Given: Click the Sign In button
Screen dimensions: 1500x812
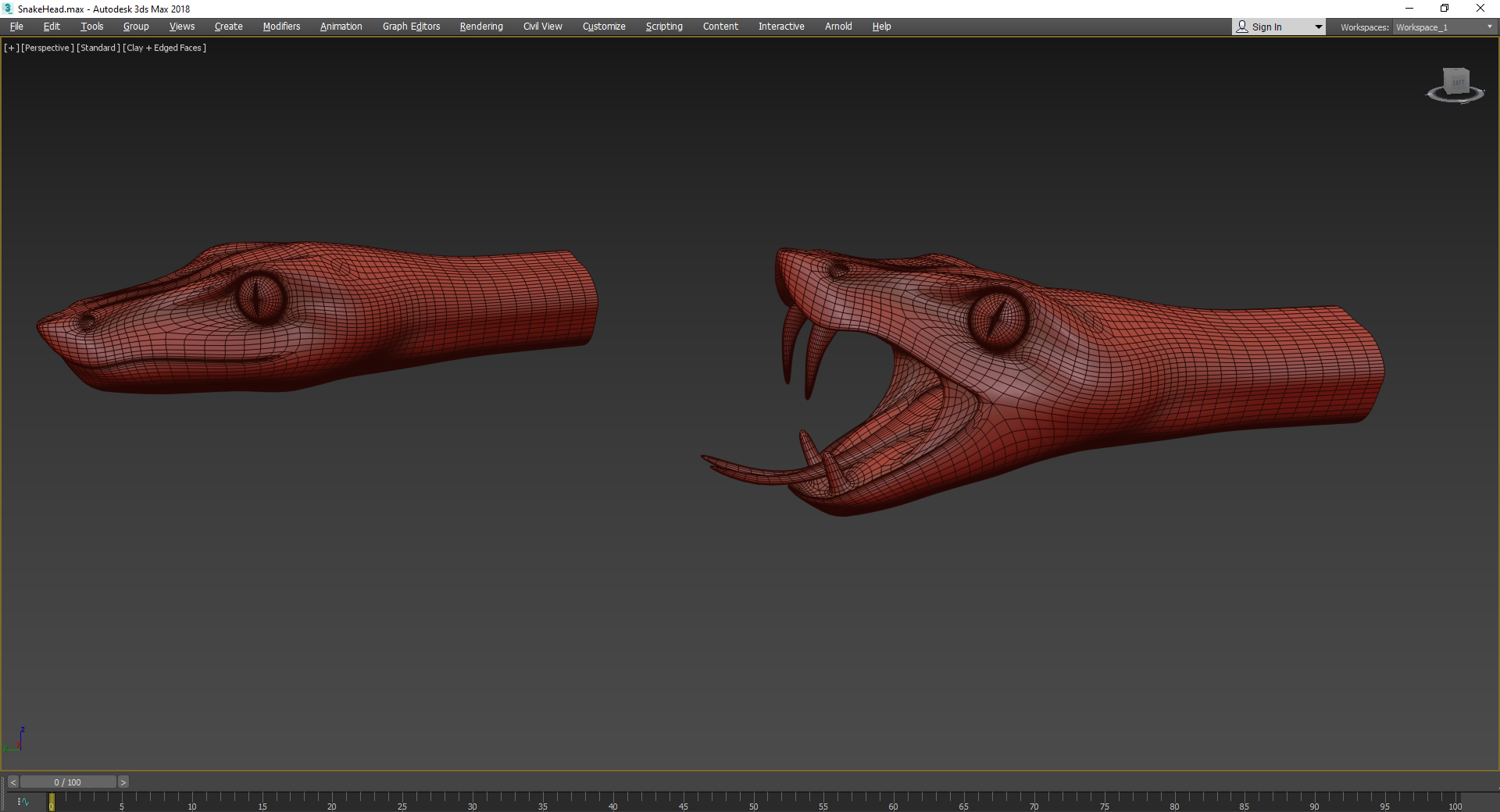Looking at the screenshot, I should [x=1266, y=27].
